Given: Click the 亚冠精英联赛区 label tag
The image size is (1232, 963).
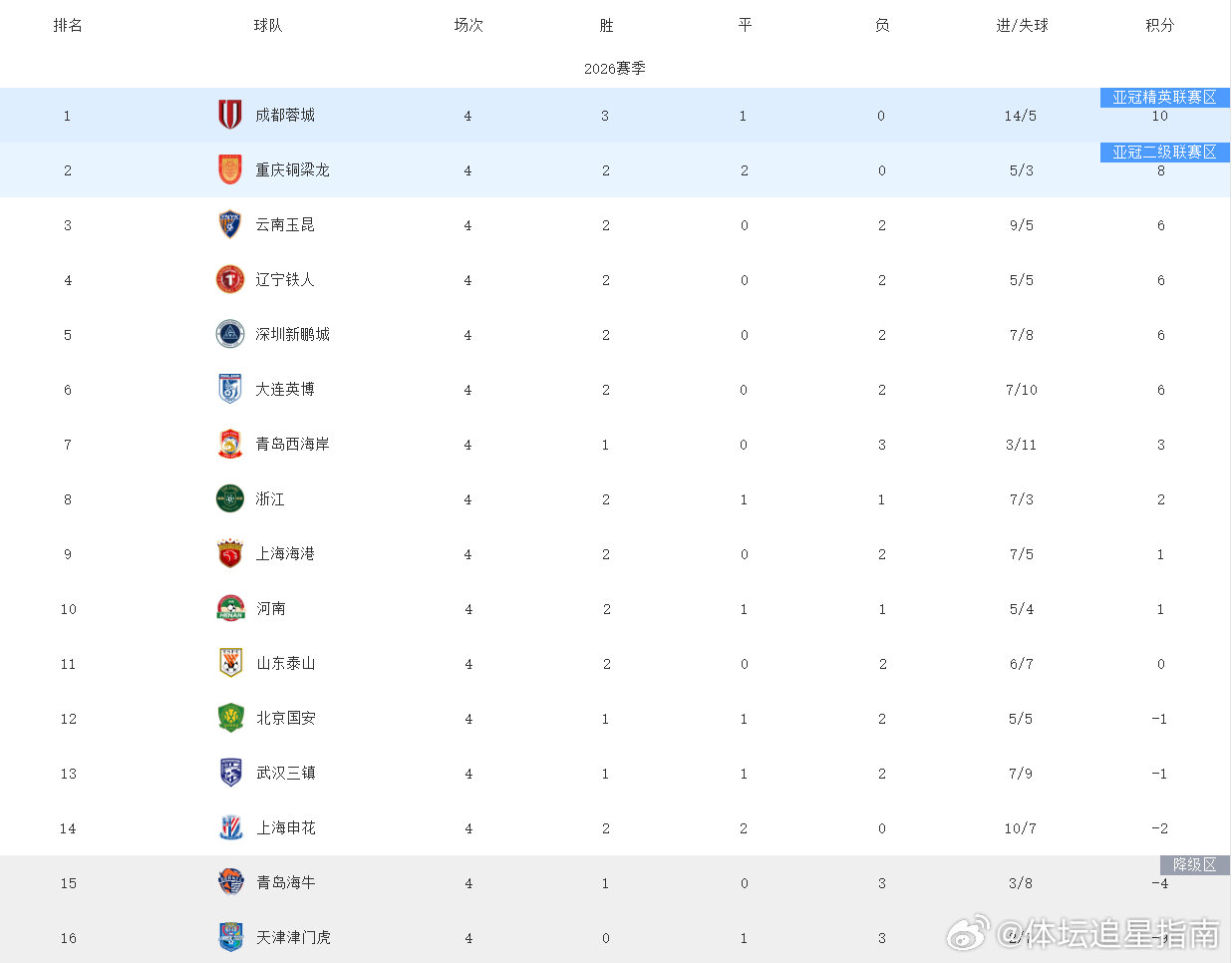Looking at the screenshot, I should click(x=1164, y=98).
